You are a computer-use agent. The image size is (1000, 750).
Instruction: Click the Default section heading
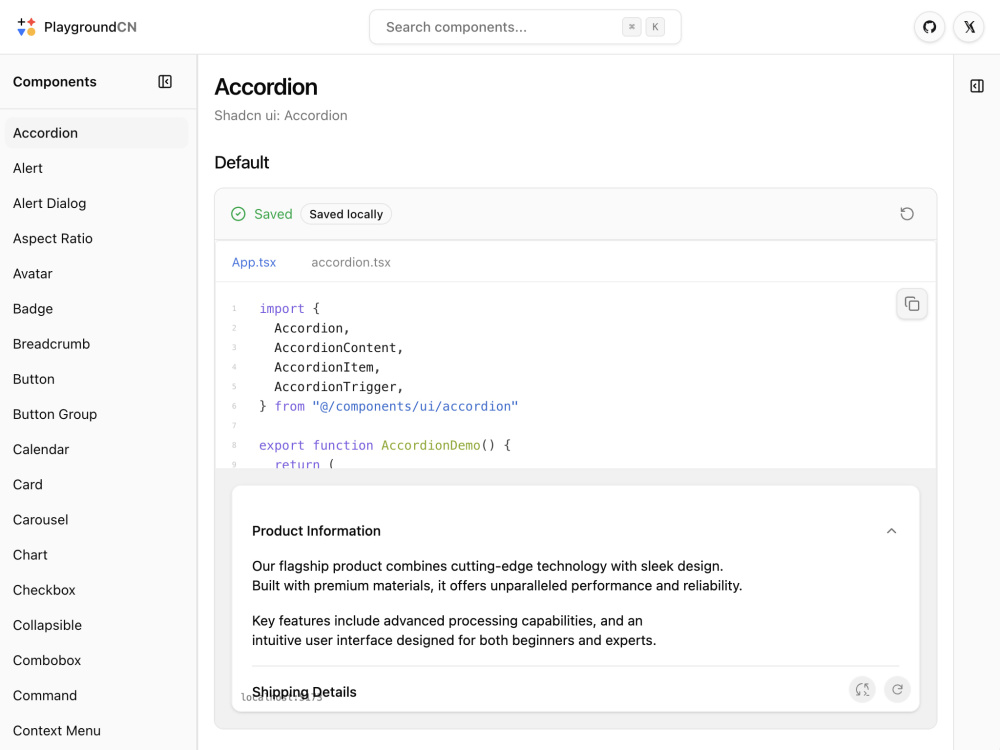(x=242, y=163)
